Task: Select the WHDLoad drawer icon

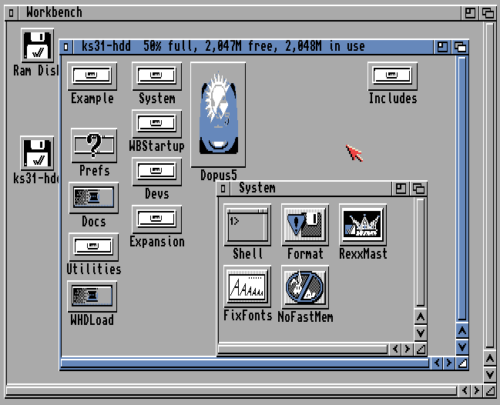Action: click(x=92, y=296)
